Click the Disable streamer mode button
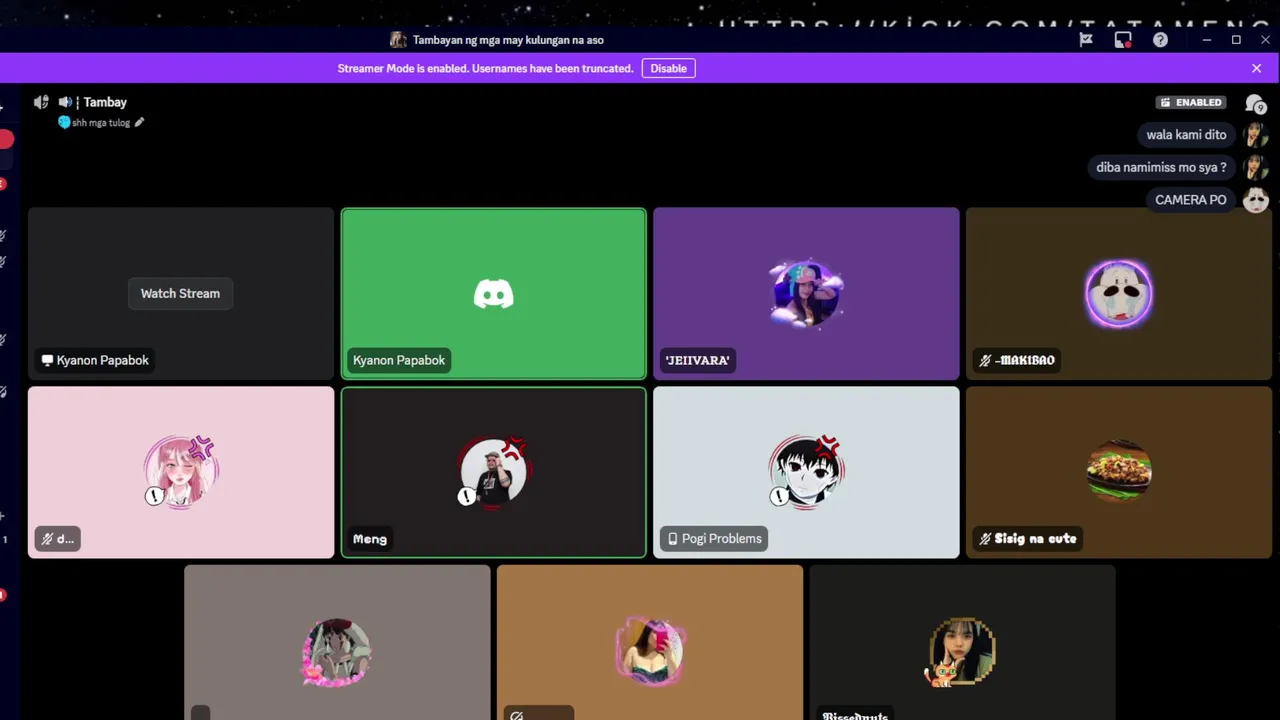The image size is (1280, 720). coord(668,68)
